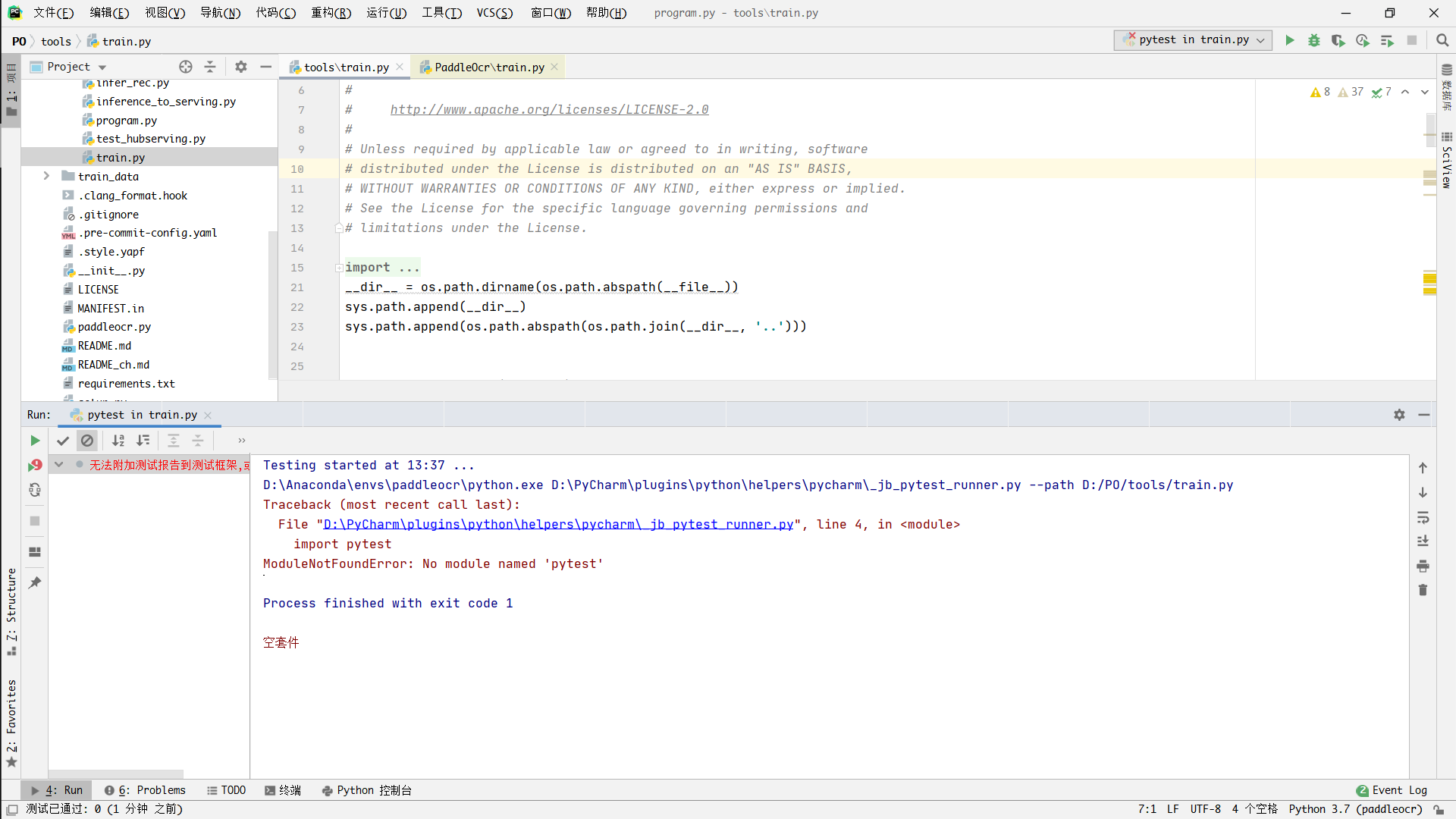The height and width of the screenshot is (819, 1456).
Task: Toggle show ignored tests filter
Action: (87, 441)
